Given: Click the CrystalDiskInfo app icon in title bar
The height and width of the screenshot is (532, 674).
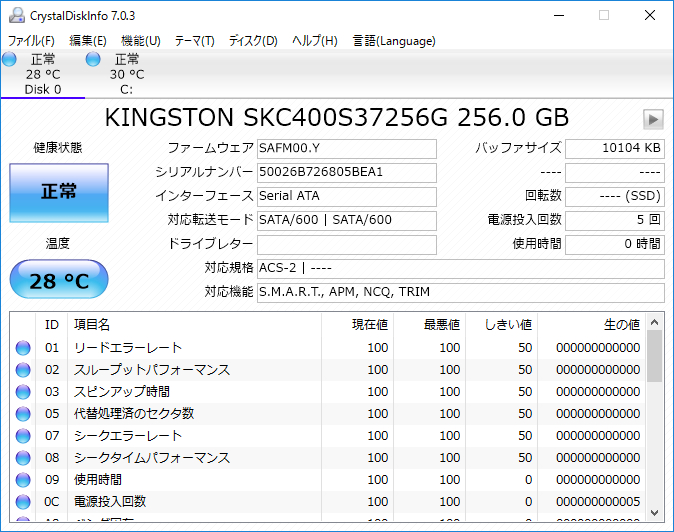Looking at the screenshot, I should [16, 15].
